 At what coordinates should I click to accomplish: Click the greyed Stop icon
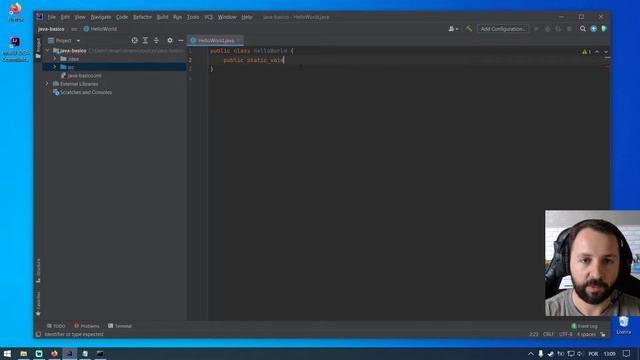(x=569, y=29)
